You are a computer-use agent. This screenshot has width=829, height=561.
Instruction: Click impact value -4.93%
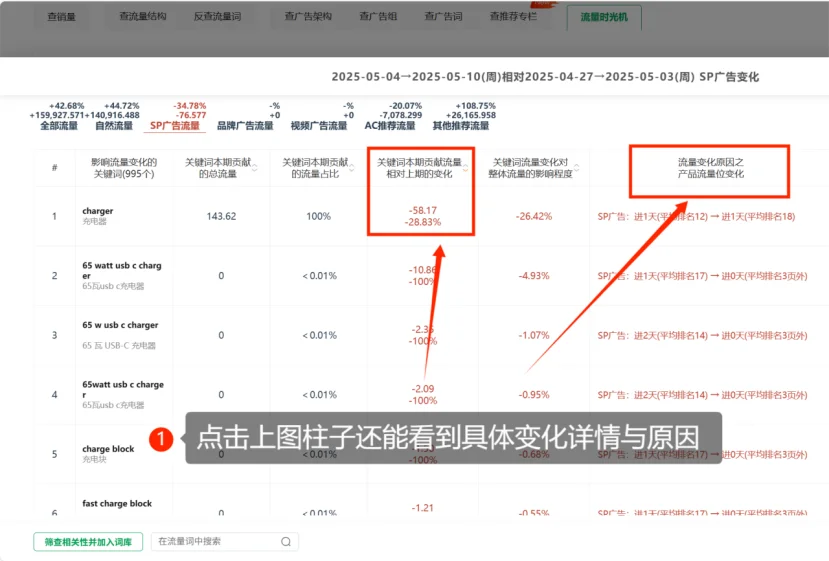coord(534,275)
